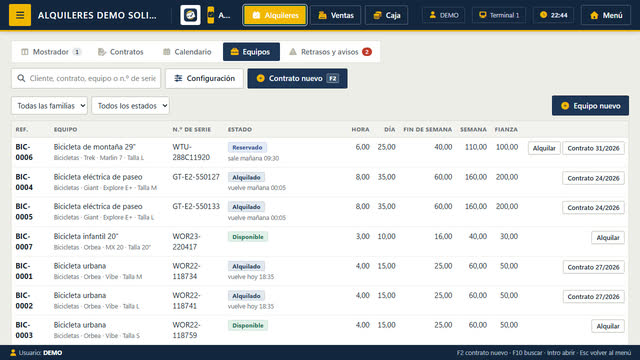Click the BIC-0001 reference

click(24, 271)
